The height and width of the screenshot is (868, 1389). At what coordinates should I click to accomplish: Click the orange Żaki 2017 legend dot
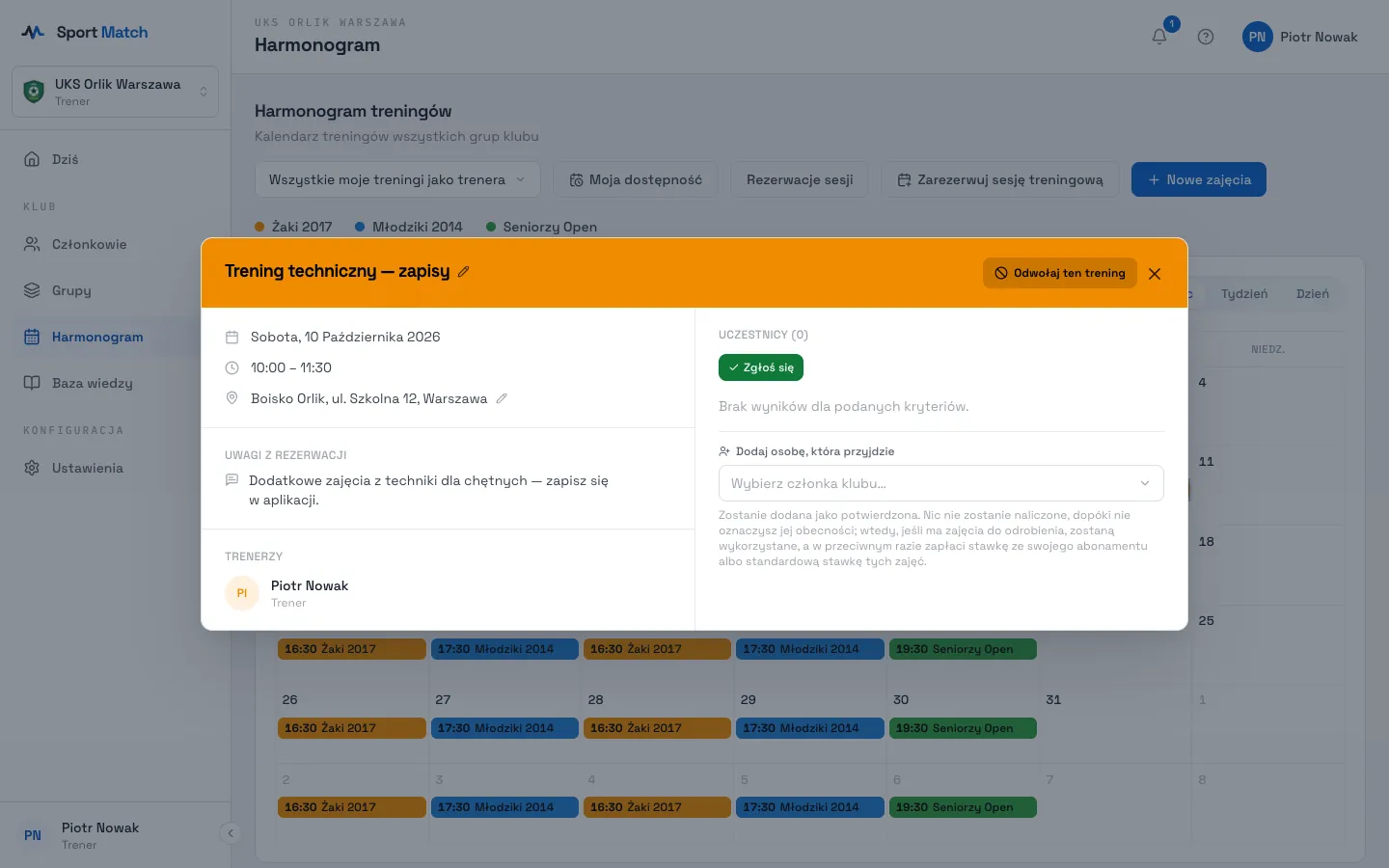coord(259,227)
